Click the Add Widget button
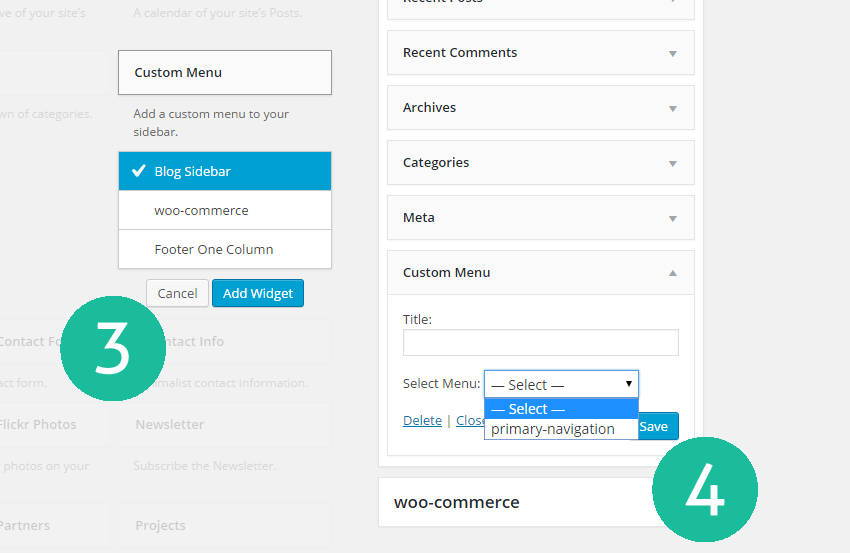The height and width of the screenshot is (553, 850). (x=257, y=293)
